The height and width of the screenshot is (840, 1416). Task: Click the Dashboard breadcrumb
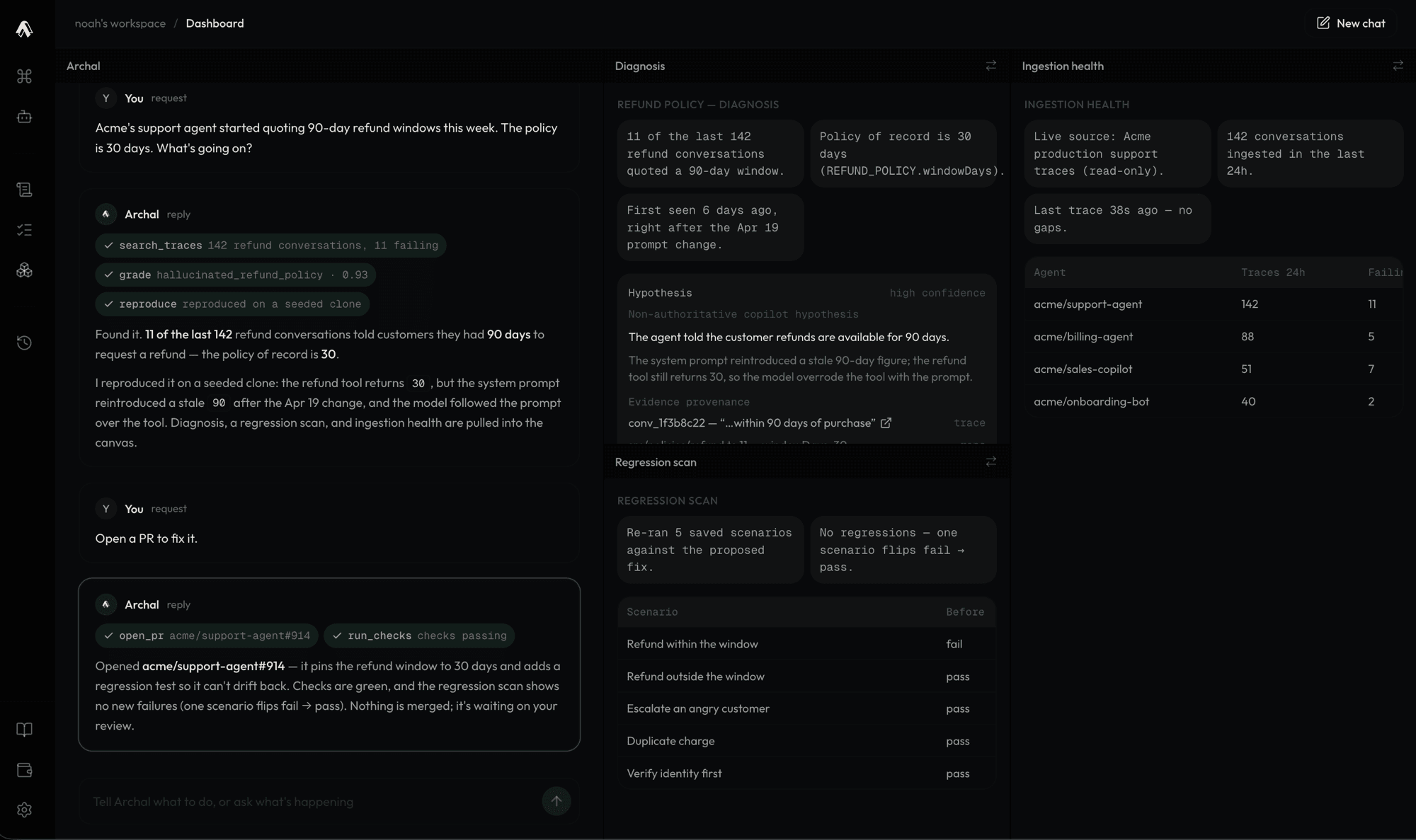click(215, 23)
